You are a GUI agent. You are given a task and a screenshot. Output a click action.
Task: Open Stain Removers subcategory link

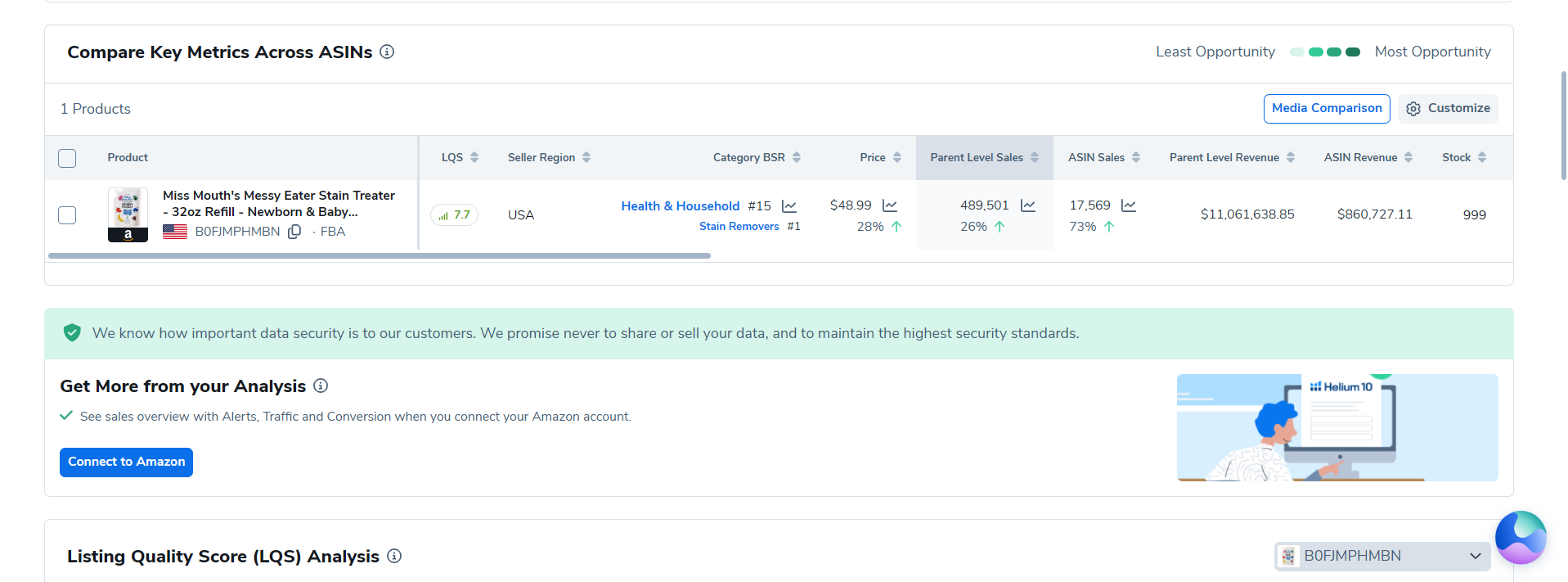[x=739, y=227]
